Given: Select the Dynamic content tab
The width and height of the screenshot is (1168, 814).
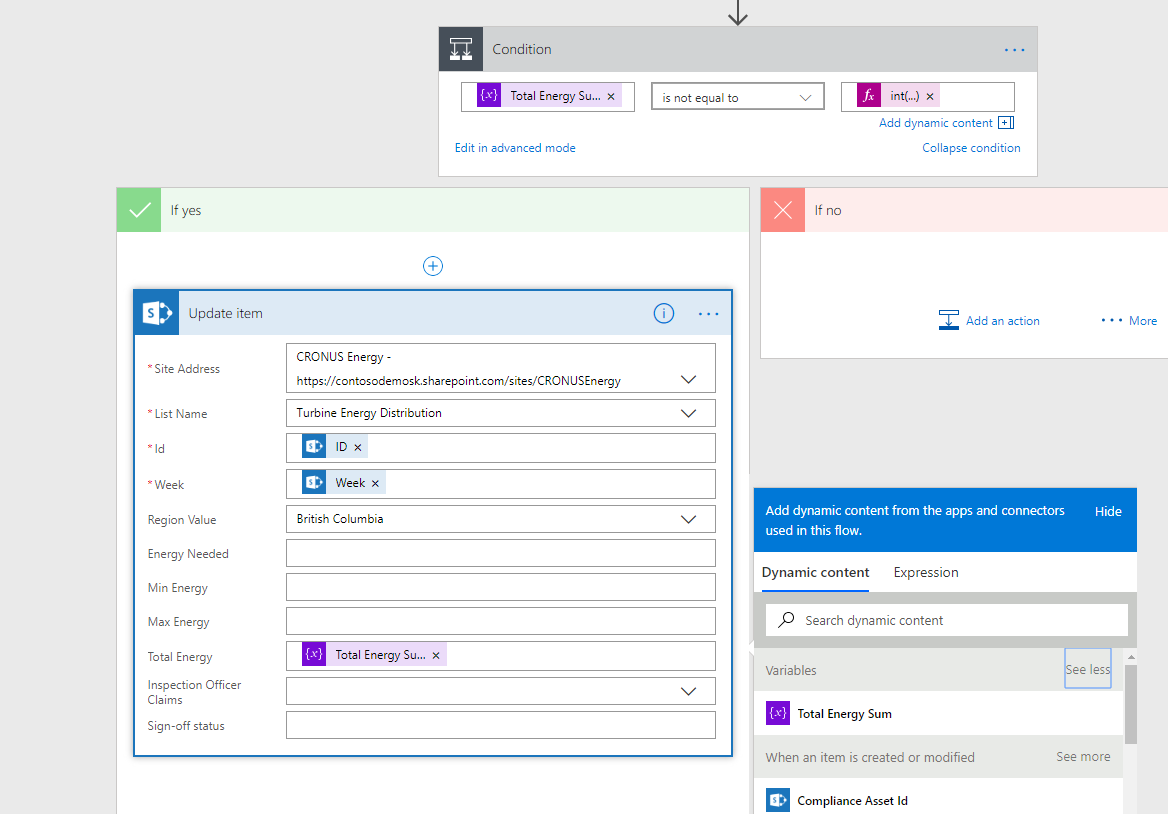Looking at the screenshot, I should click(x=815, y=572).
